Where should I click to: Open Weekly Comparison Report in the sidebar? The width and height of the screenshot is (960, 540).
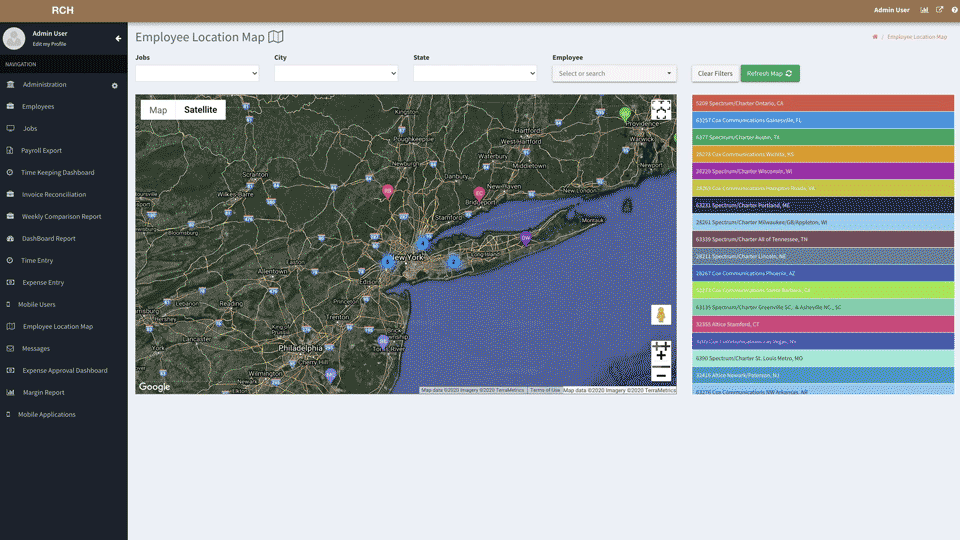61,217
